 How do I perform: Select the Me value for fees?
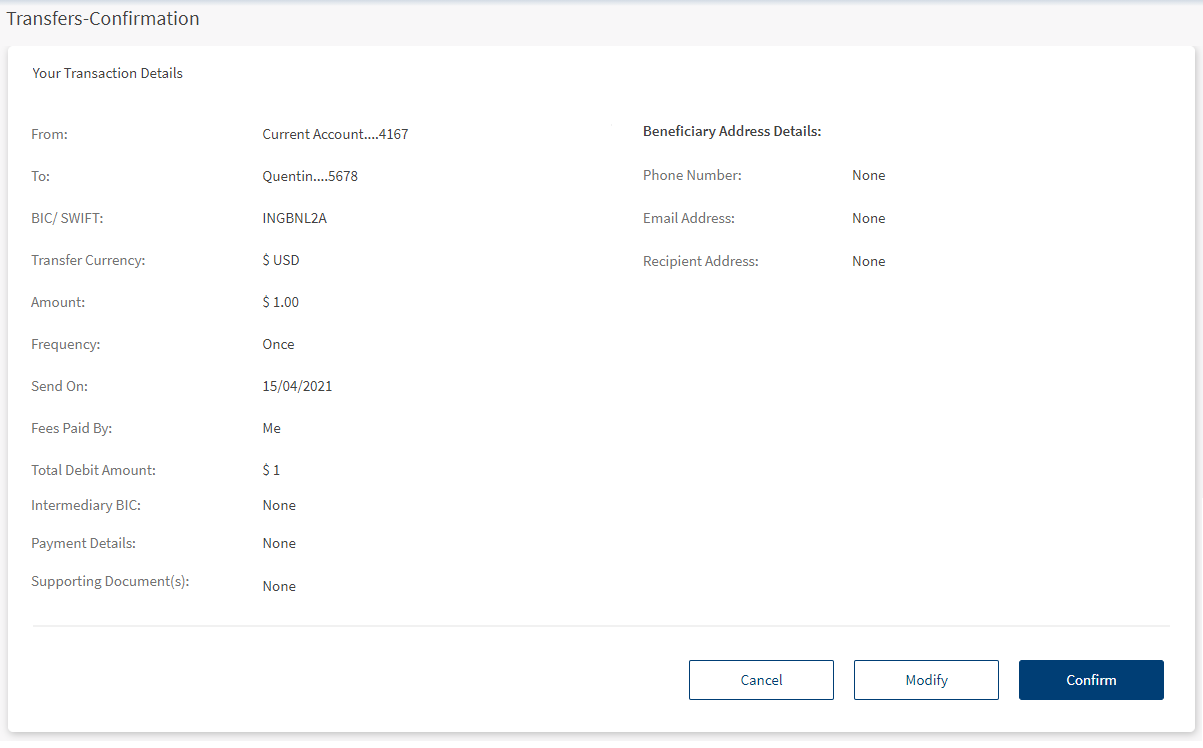tap(271, 428)
